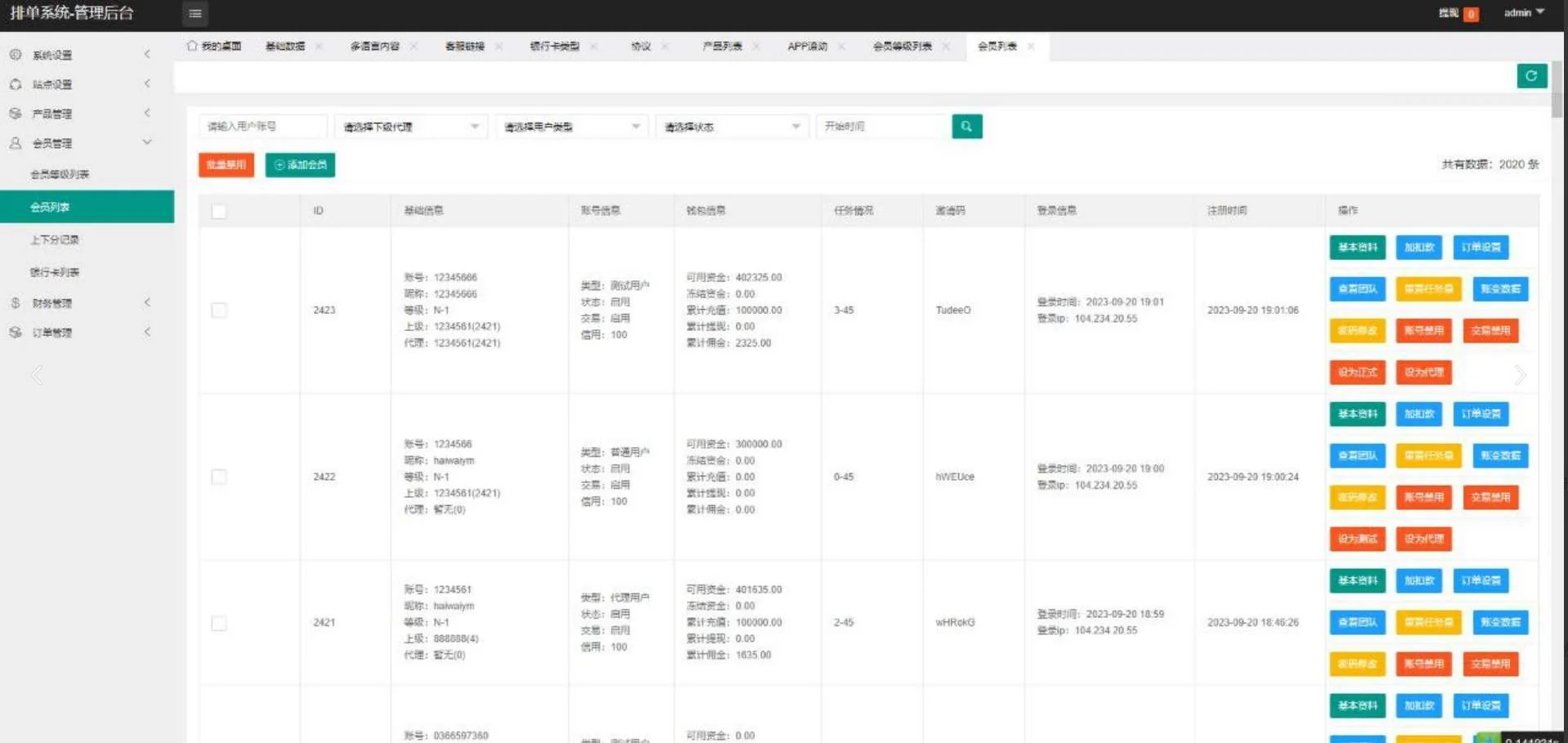Toggle the sidebar collapse hamburger icon
Viewport: 1568px width, 743px height.
click(x=195, y=13)
